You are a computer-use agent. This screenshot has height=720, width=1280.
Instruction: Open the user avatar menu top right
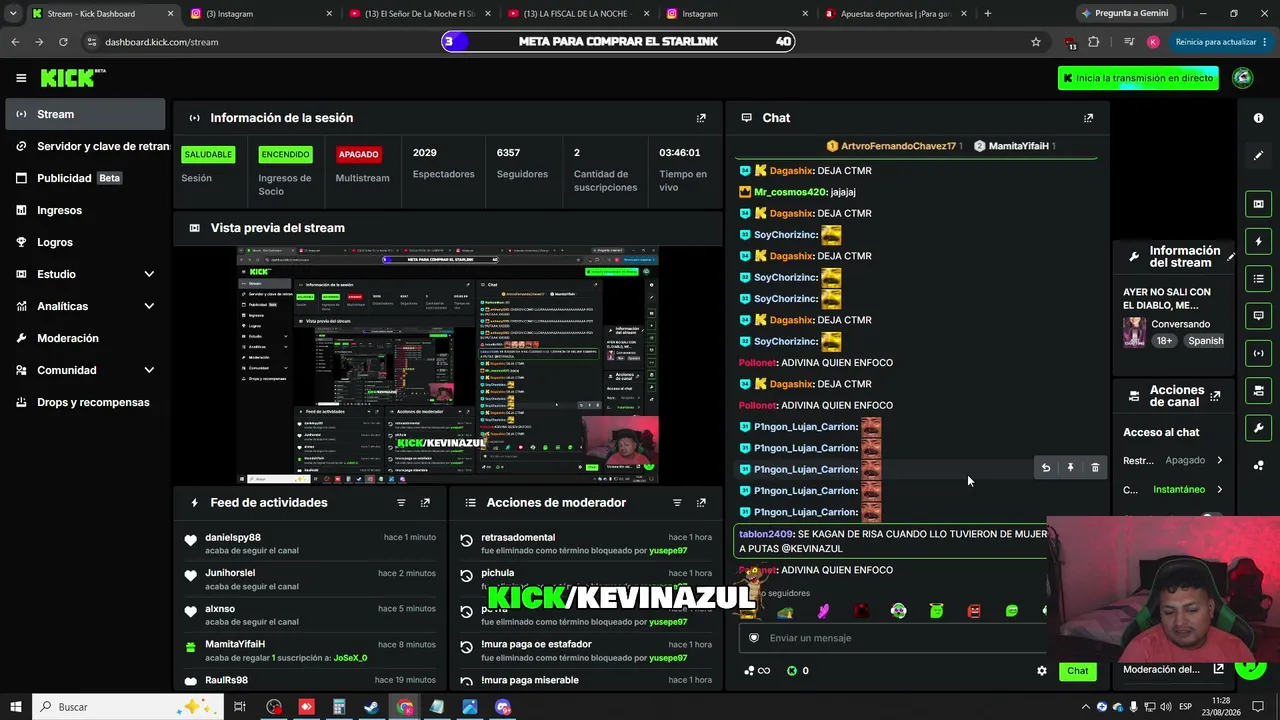click(1243, 78)
